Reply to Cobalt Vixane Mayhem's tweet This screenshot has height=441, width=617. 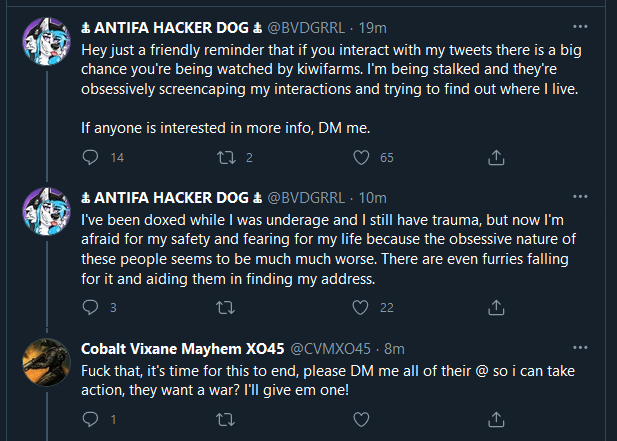[x=90, y=419]
